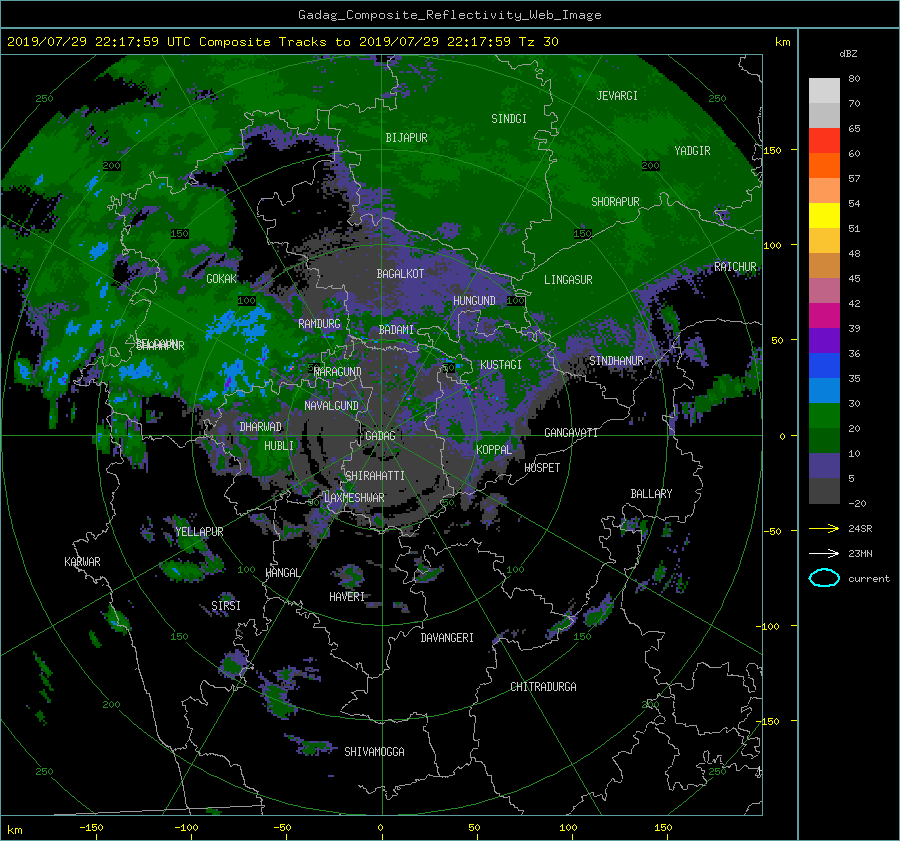Click the 'DHARWAD' city label
This screenshot has width=900, height=841.
[261, 427]
